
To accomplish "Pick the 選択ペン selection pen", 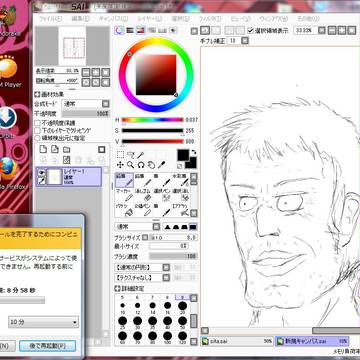I will (162, 195).
